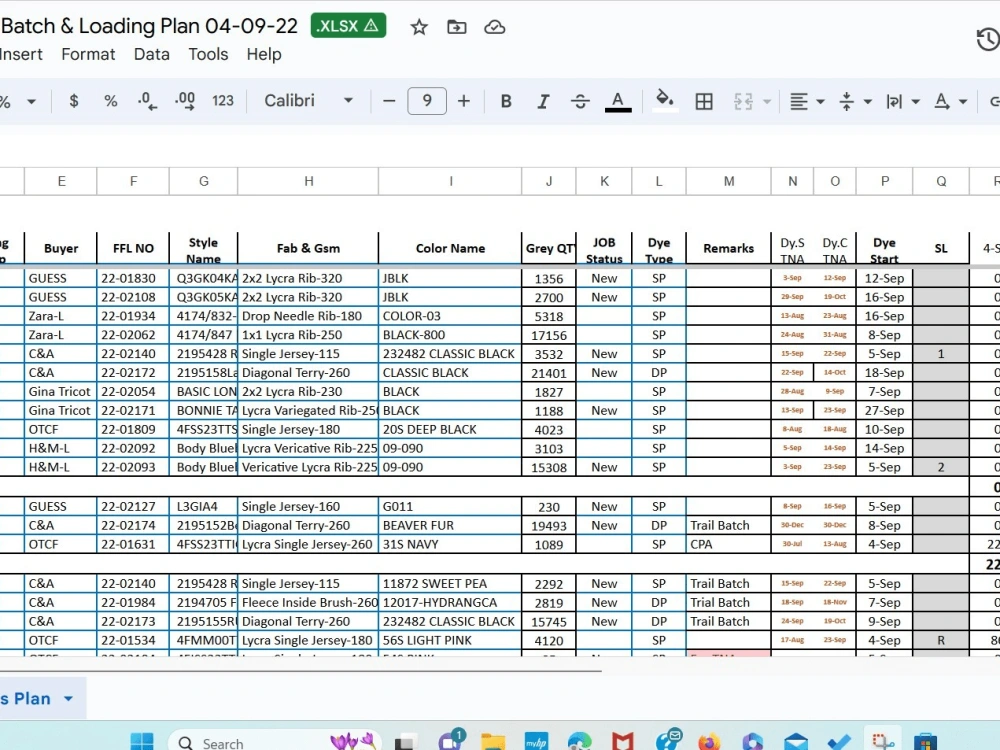Screen dimensions: 1000x750
Task: Select the cell 31S NAVY
Action: (x=450, y=544)
